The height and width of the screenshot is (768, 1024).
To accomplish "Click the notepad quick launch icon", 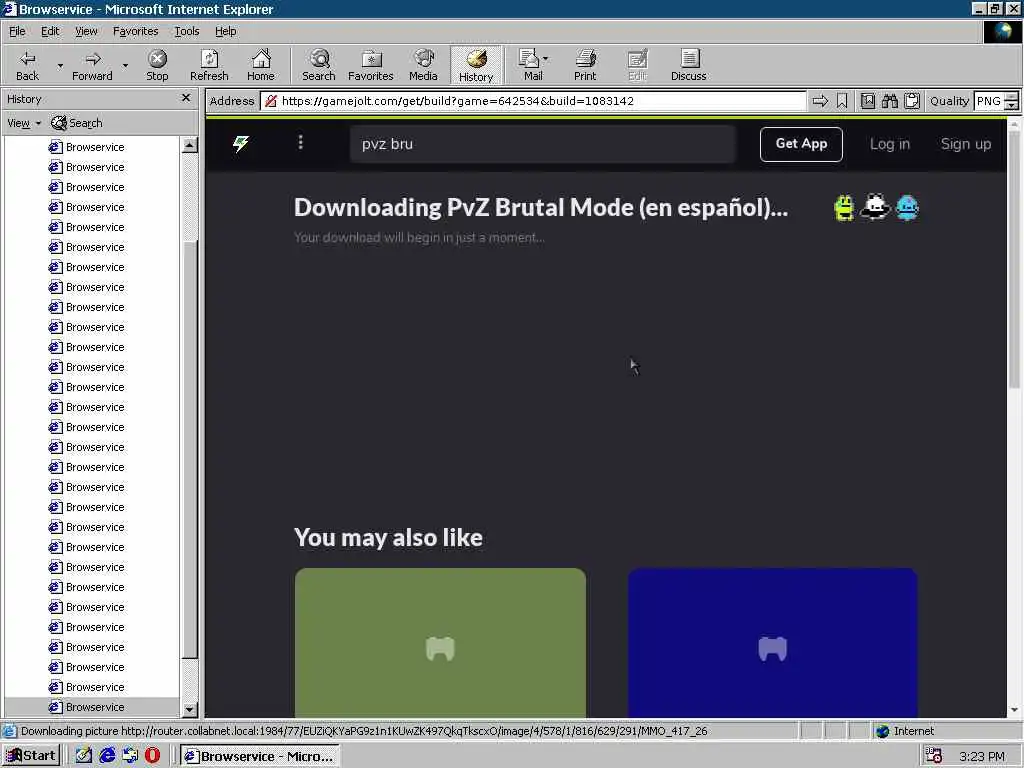I will pyautogui.click(x=84, y=756).
